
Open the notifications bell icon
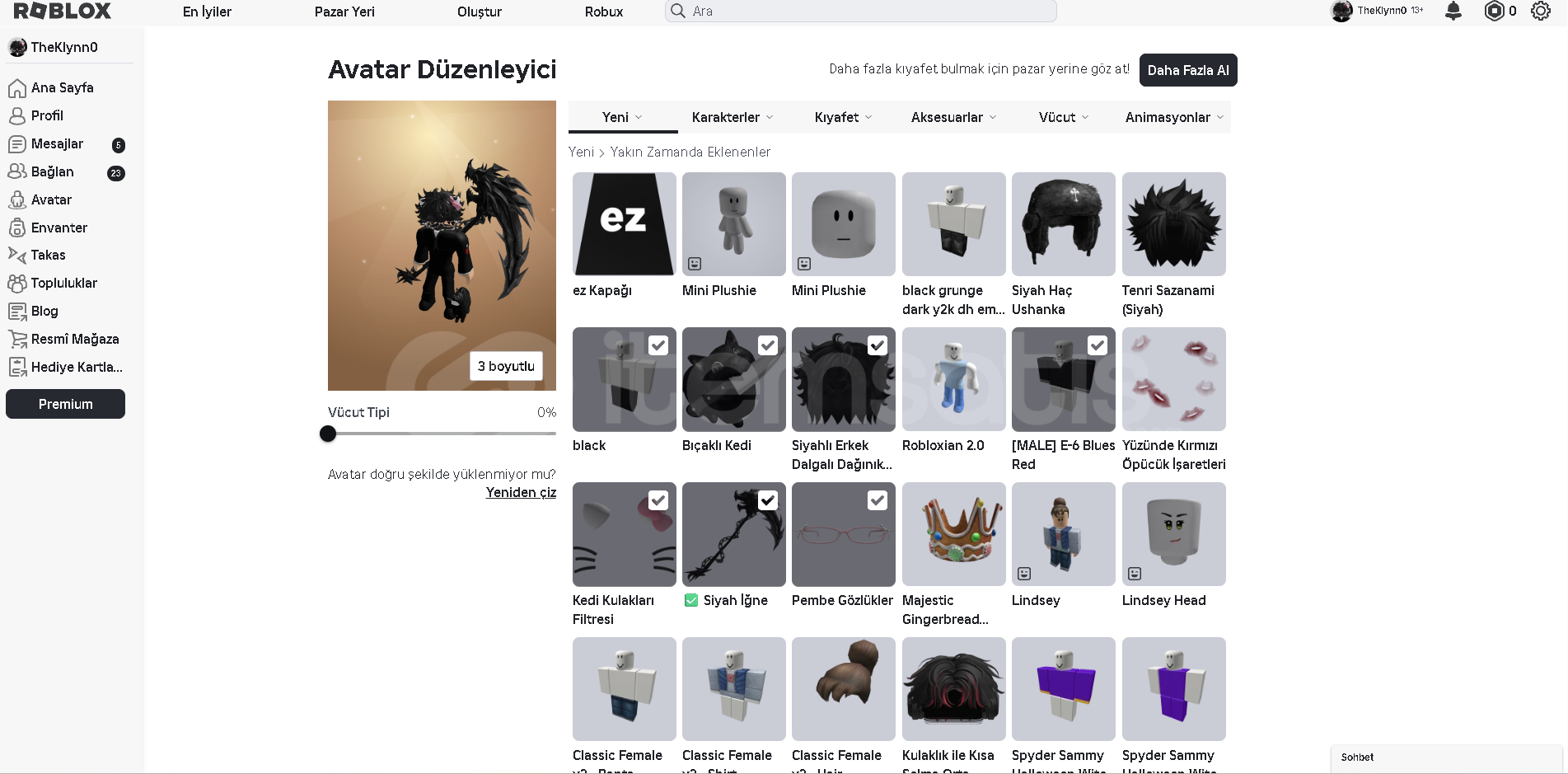1453,11
